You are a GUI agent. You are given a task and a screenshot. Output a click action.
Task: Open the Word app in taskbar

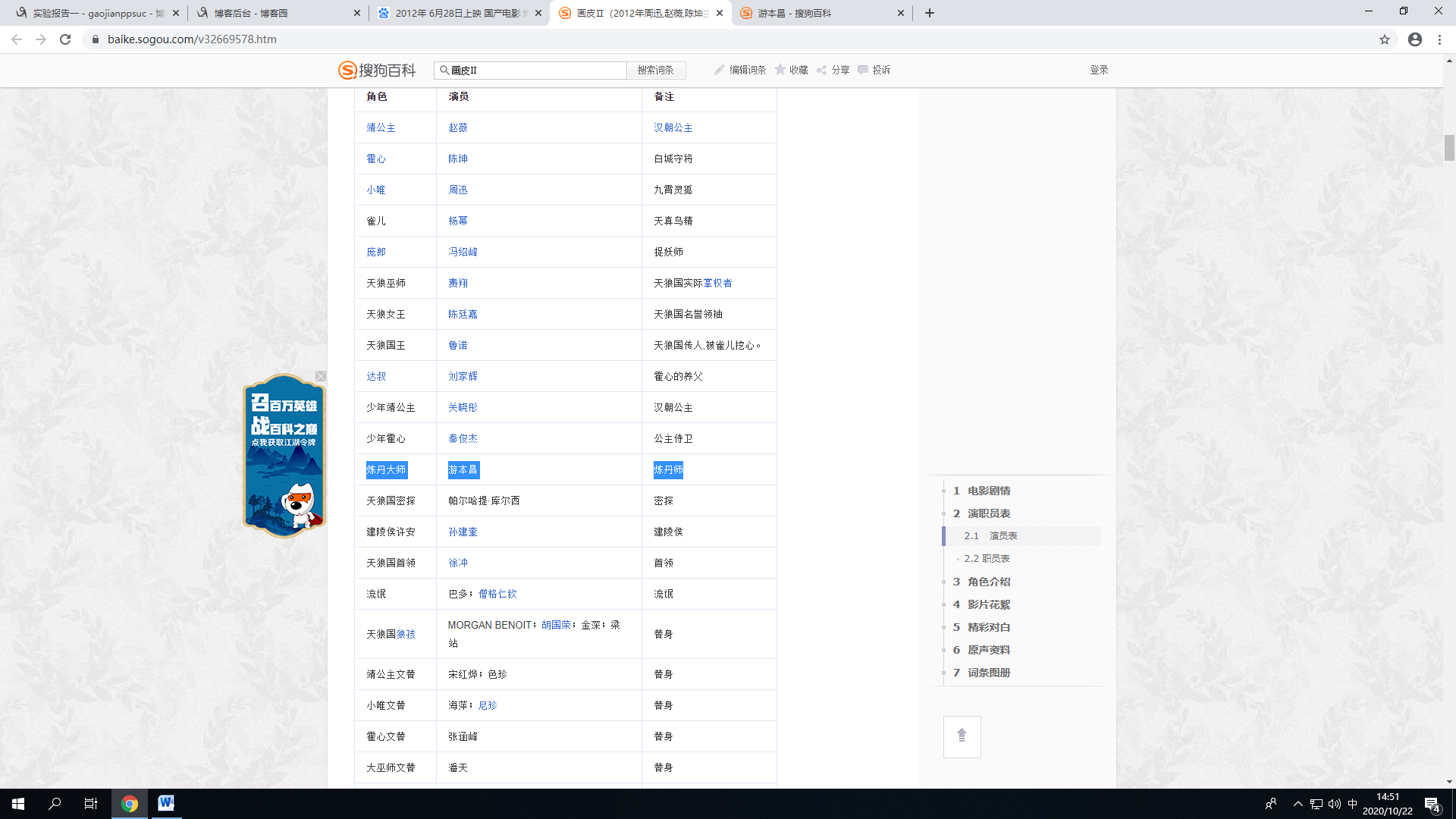click(166, 803)
